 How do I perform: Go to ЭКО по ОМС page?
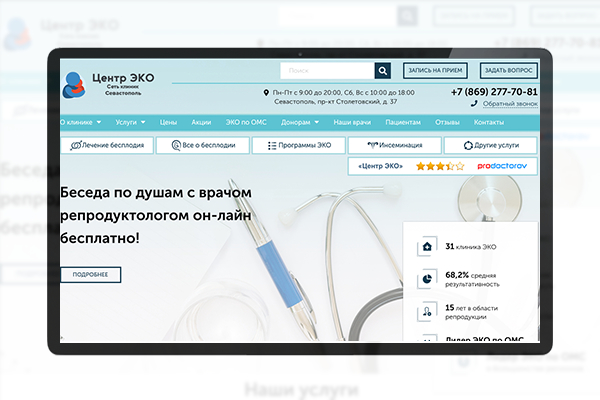click(x=246, y=122)
